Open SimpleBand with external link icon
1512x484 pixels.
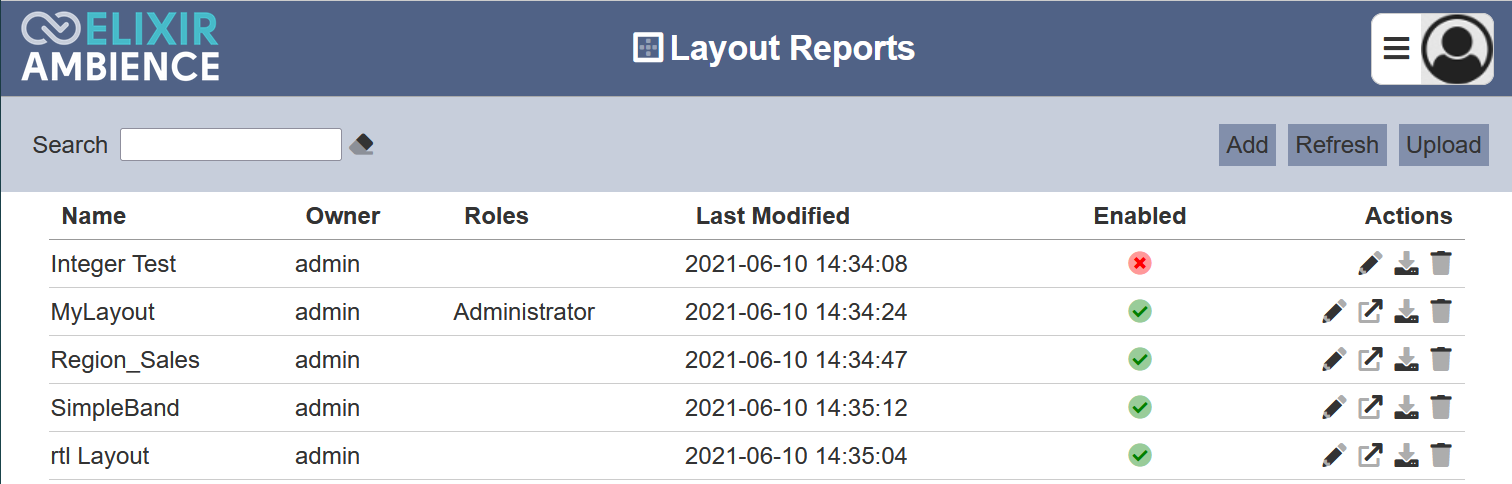1370,408
